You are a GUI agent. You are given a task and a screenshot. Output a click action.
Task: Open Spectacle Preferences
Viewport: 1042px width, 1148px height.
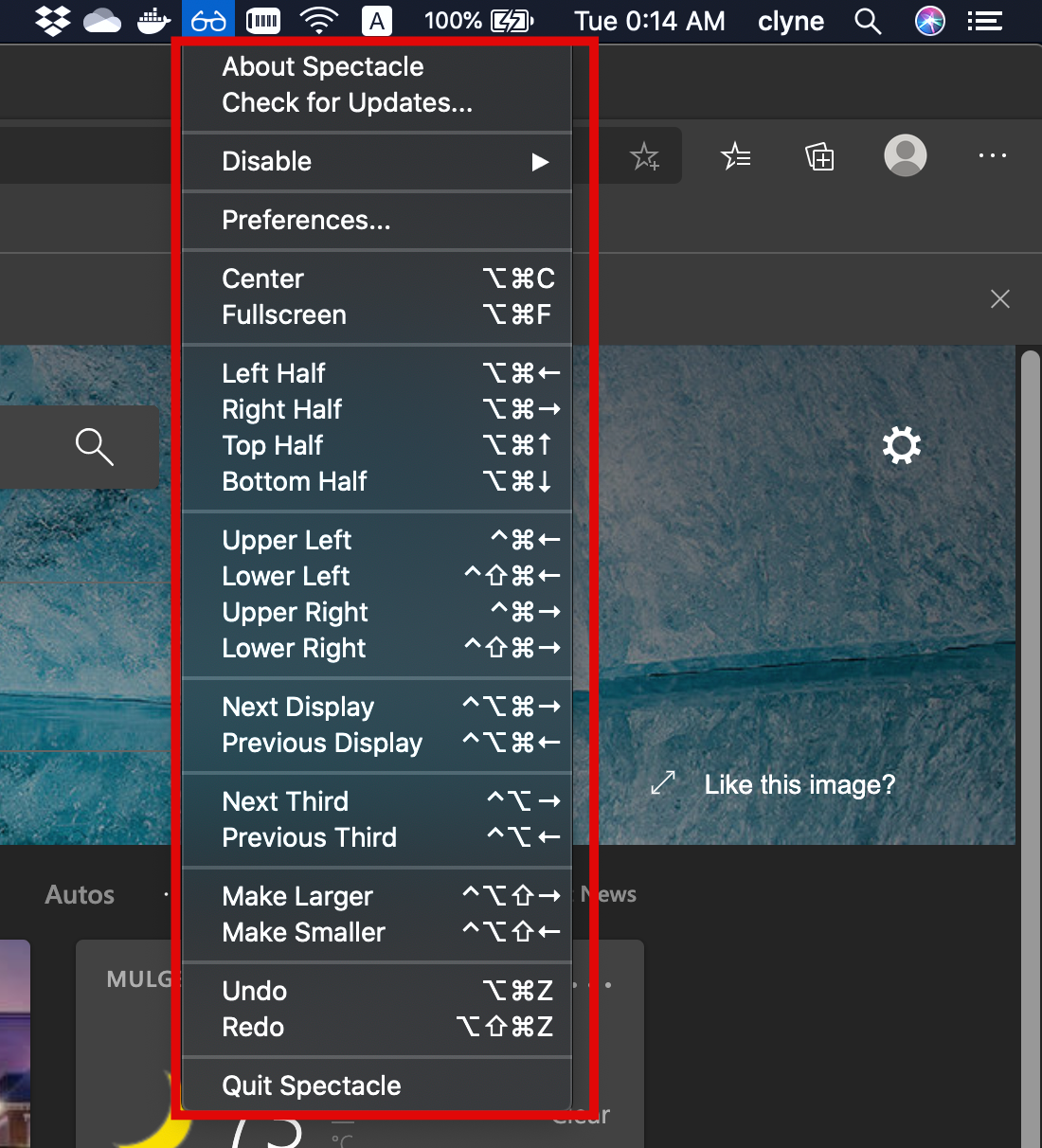point(377,220)
